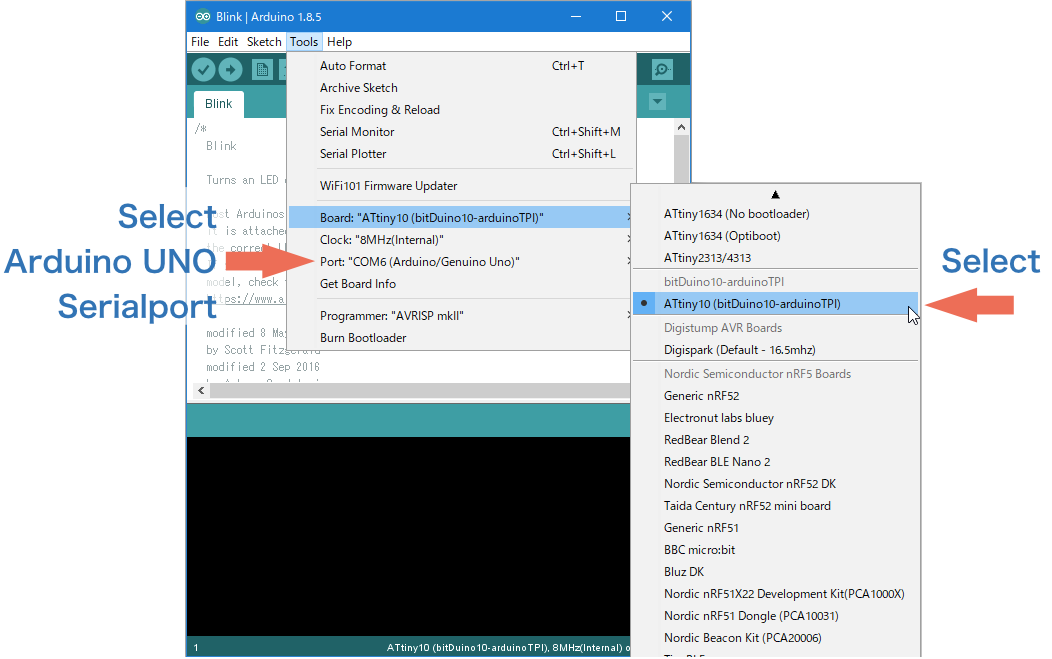The width and height of the screenshot is (1052, 659).
Task: Expand the Programmer "AVRISP mkII" submenu
Action: pyautogui.click(x=460, y=315)
